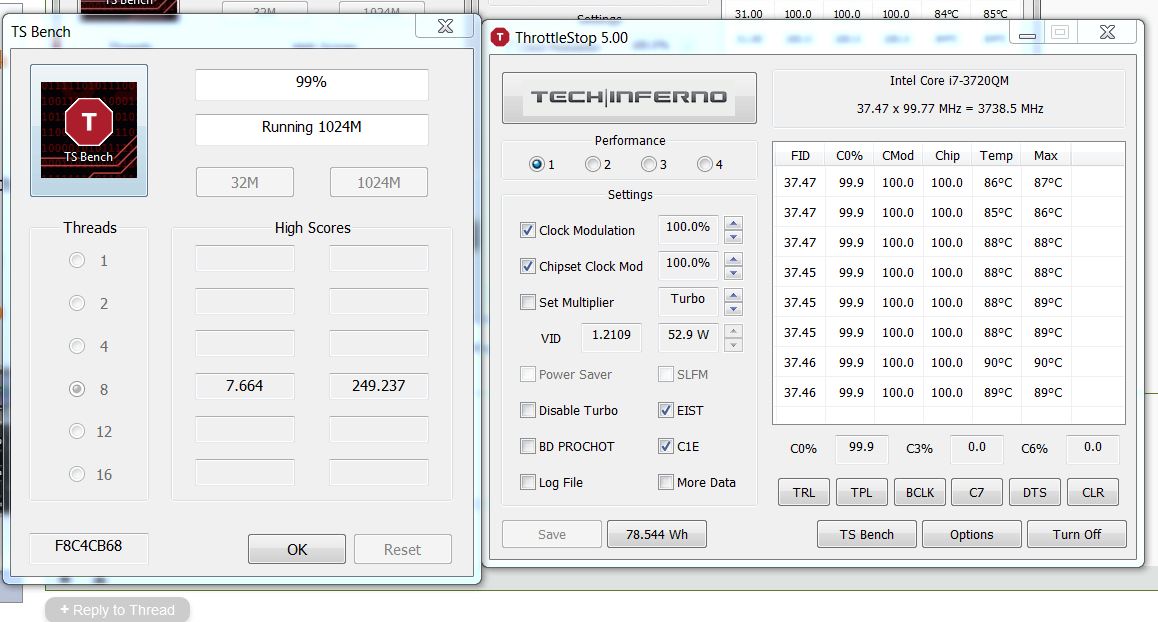This screenshot has height=622, width=1158.
Task: Click the DTS button
Action: 1035,492
